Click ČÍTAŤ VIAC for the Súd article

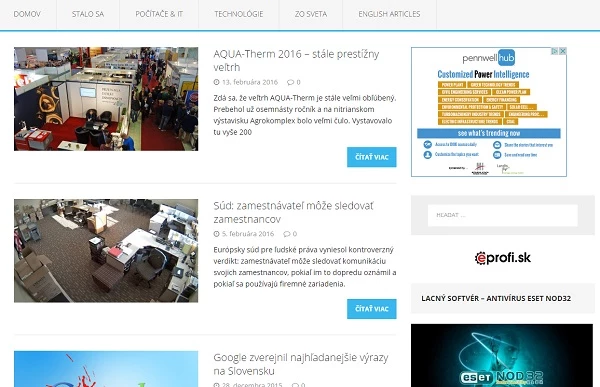coord(372,309)
